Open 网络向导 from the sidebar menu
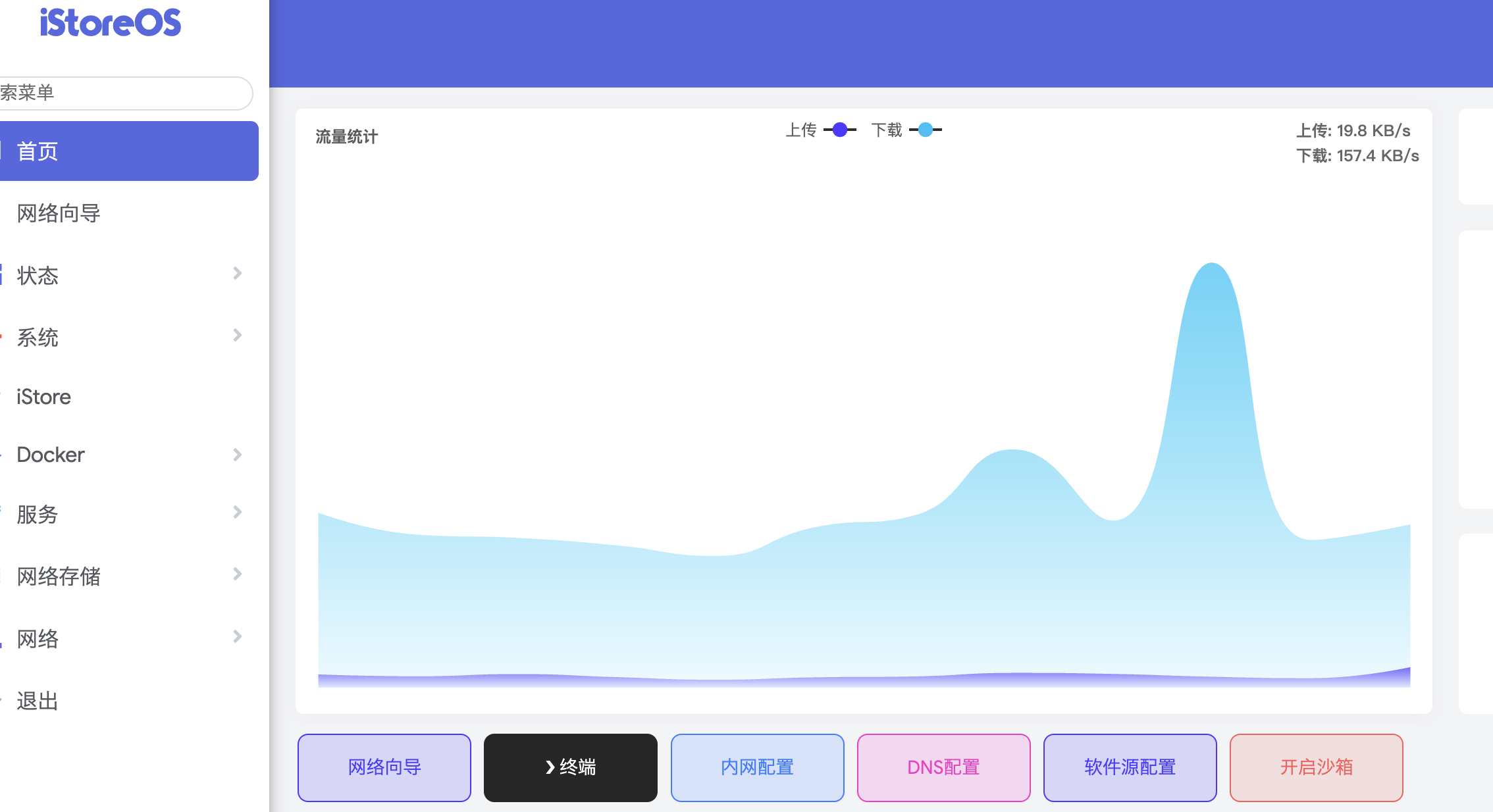The height and width of the screenshot is (812, 1493). pyautogui.click(x=59, y=213)
